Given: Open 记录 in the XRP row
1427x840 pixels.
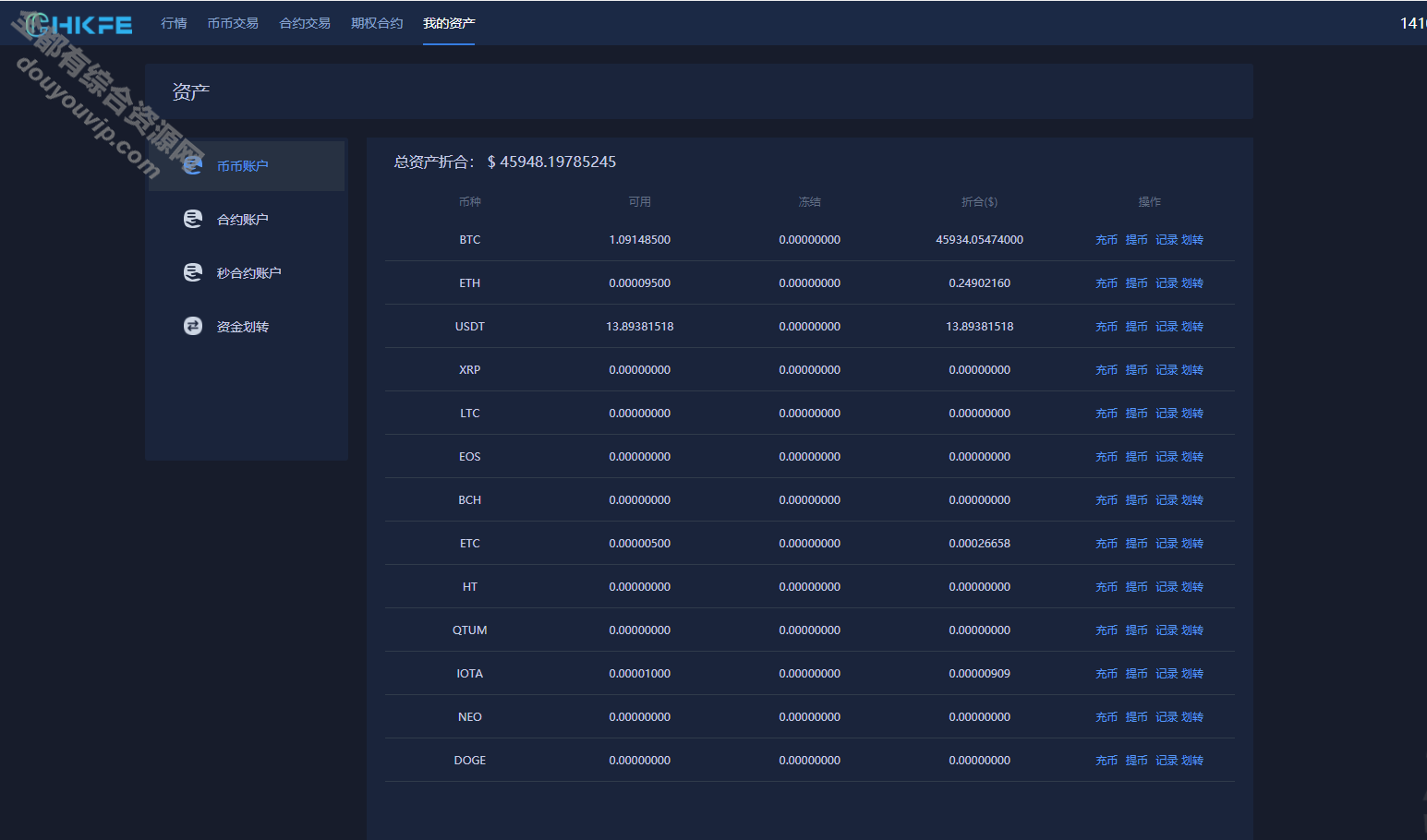Looking at the screenshot, I should (1167, 370).
